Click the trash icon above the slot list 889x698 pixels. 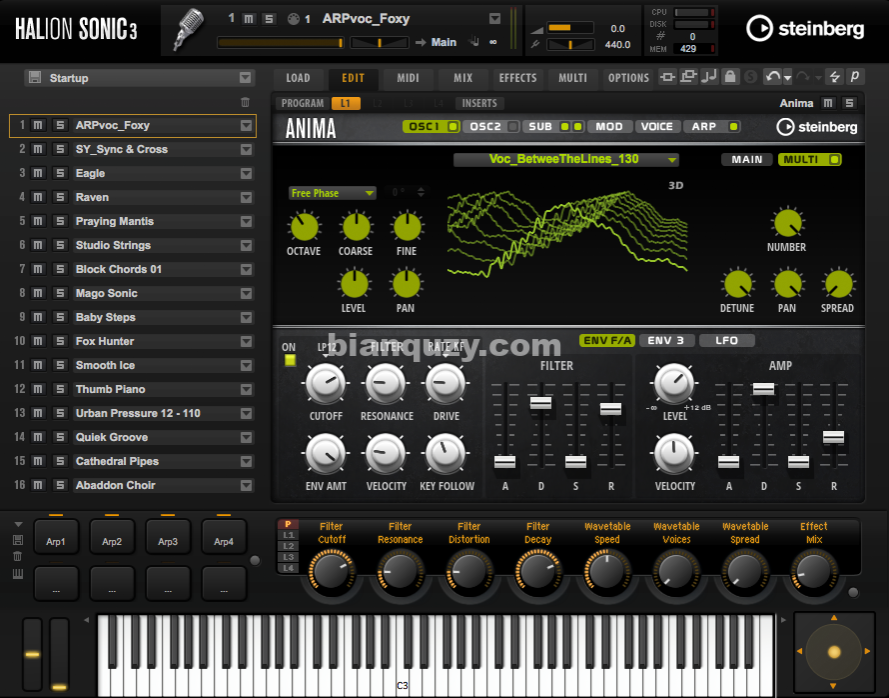point(245,102)
